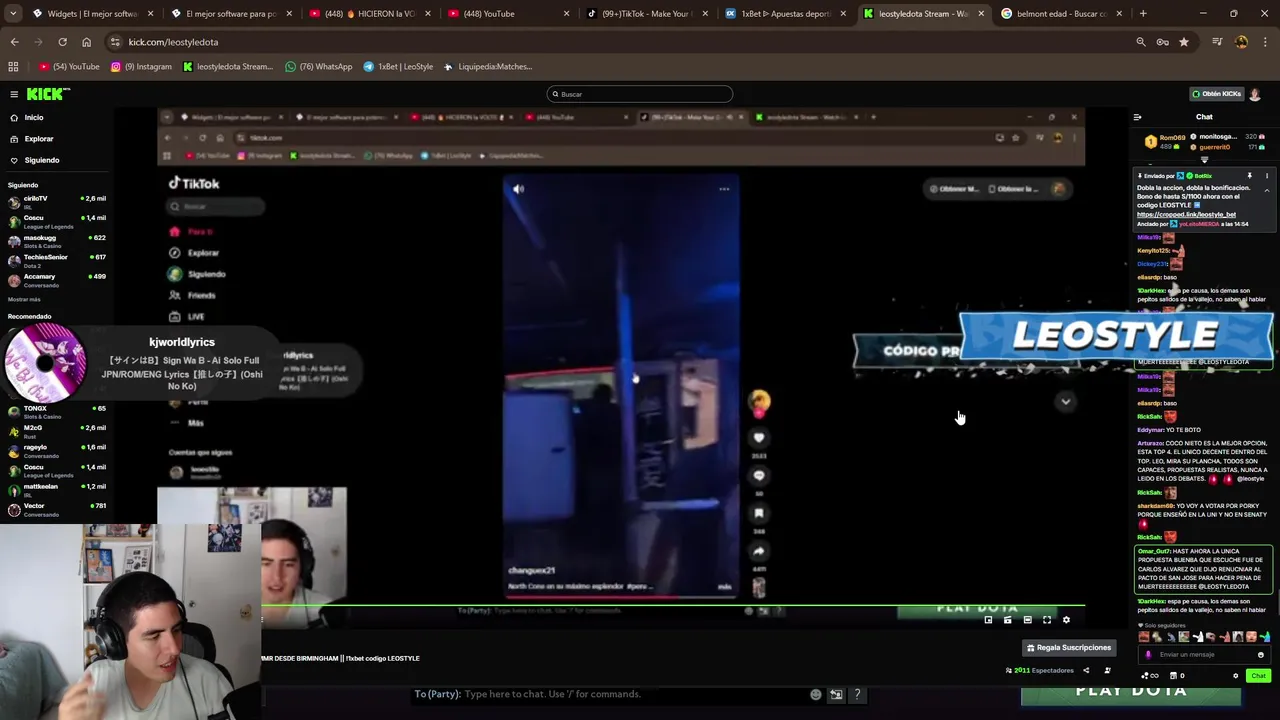
Task: Open the user profile avatar on Kick
Action: pos(1255,94)
